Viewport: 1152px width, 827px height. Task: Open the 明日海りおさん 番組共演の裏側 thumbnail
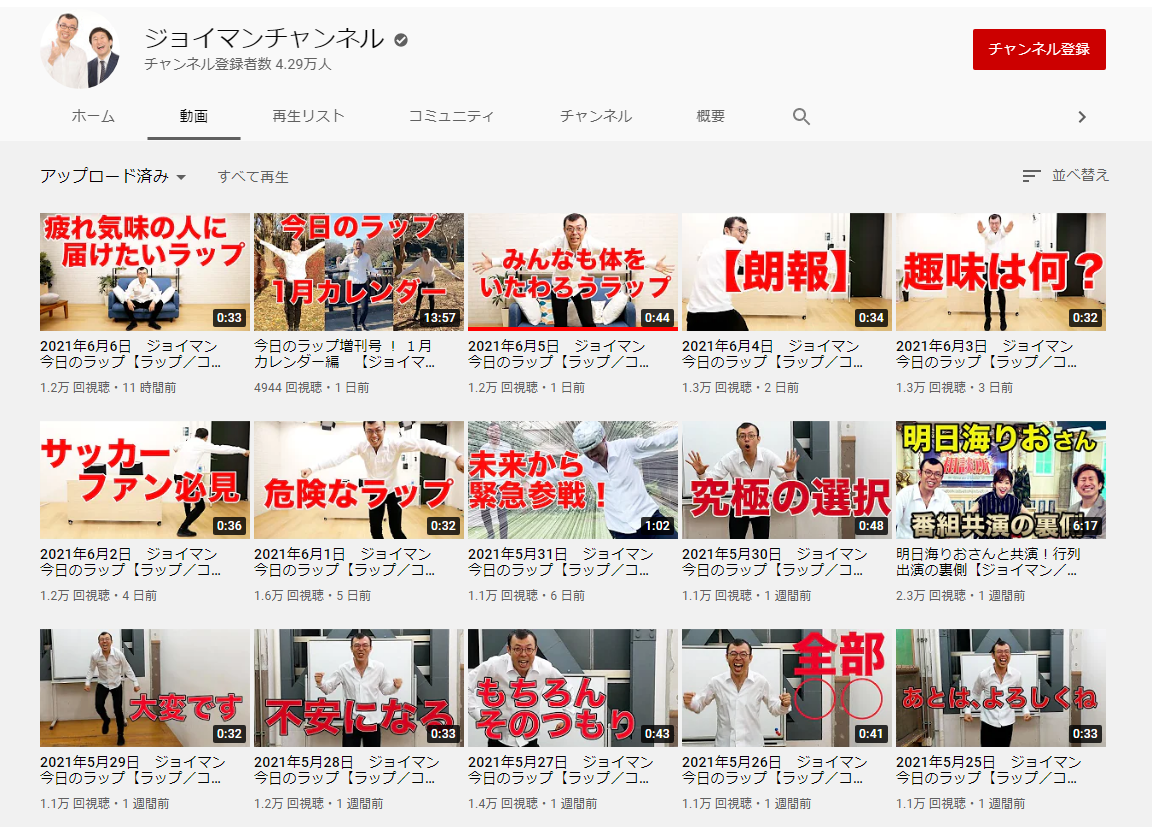(1001, 480)
